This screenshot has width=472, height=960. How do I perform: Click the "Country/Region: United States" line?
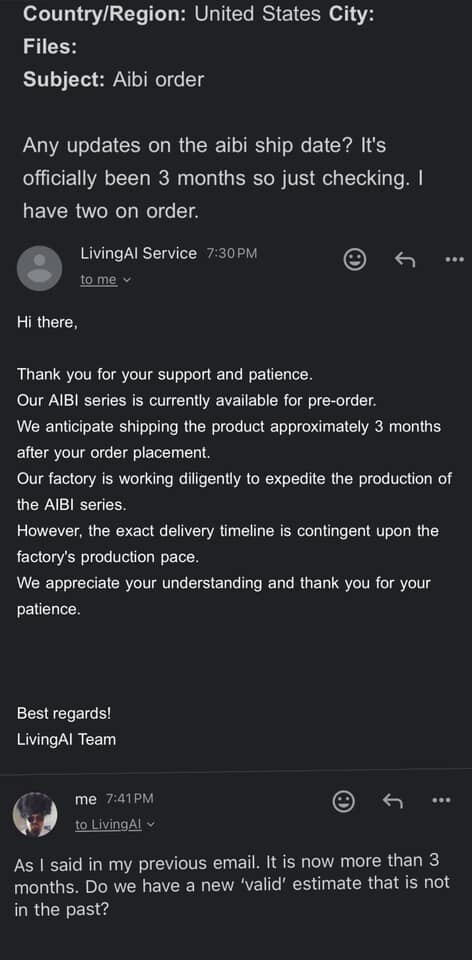click(x=173, y=13)
